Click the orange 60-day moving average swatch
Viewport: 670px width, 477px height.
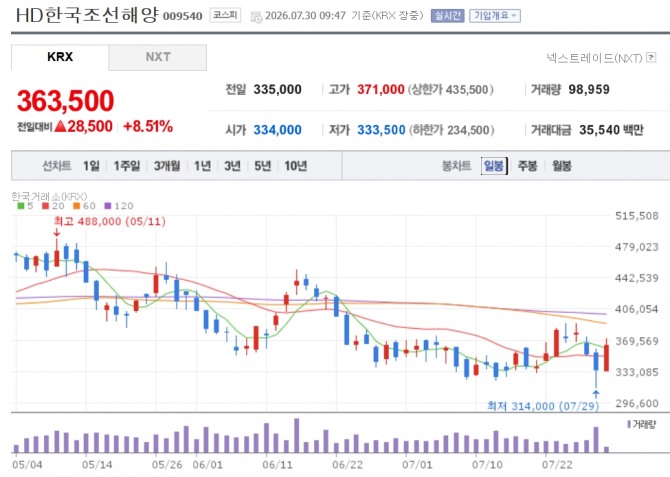[76, 206]
